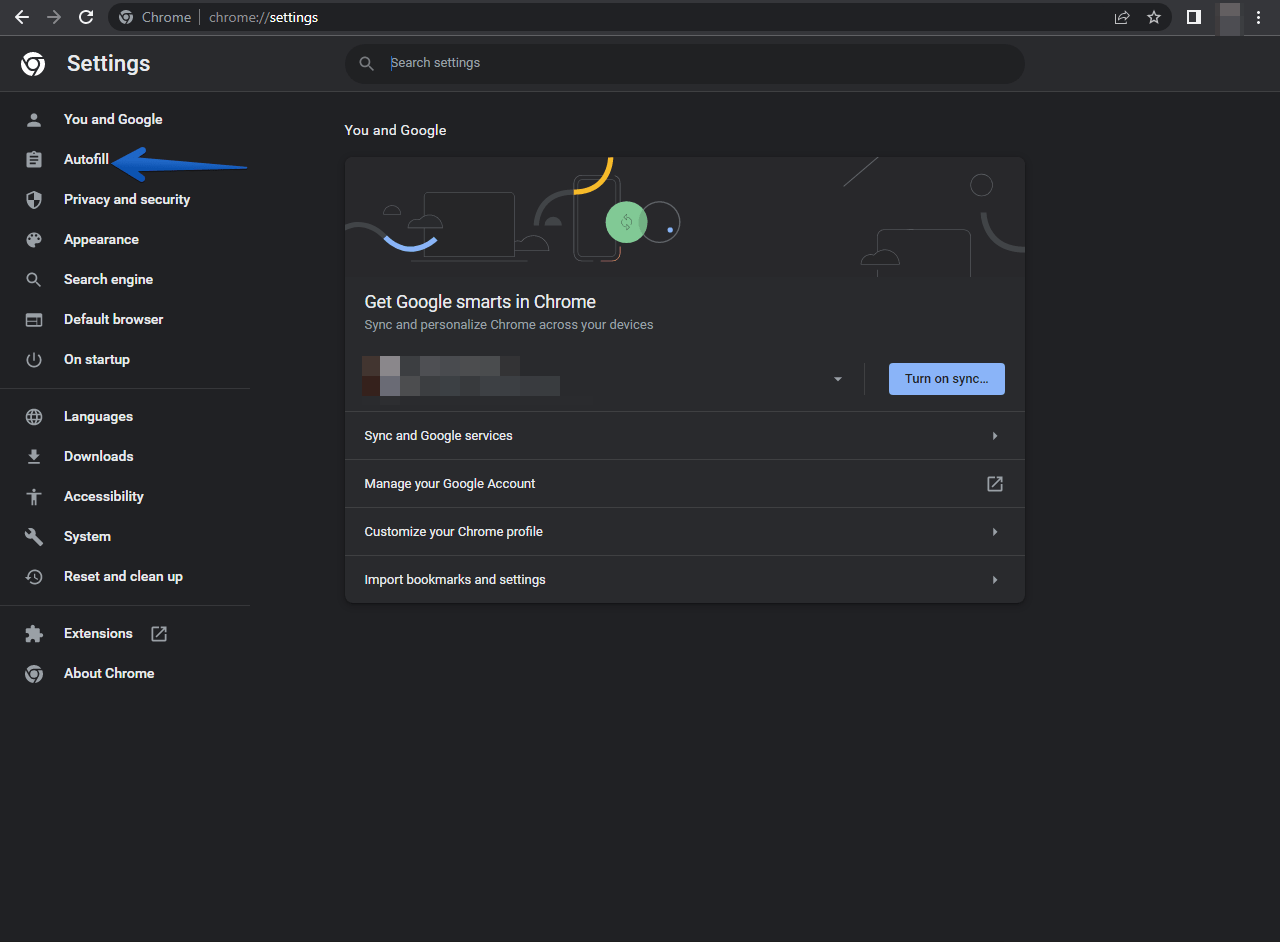Screen dimensions: 1280x942
Task: Click the browser back arrow icon
Action: [21, 17]
